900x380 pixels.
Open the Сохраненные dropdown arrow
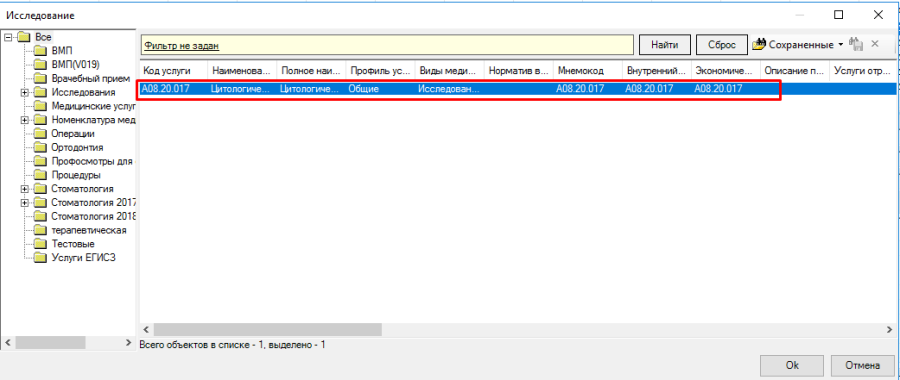(x=841, y=45)
